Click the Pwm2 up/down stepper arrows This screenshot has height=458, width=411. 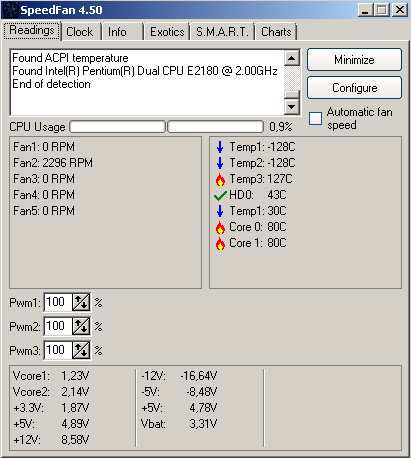click(x=81, y=326)
